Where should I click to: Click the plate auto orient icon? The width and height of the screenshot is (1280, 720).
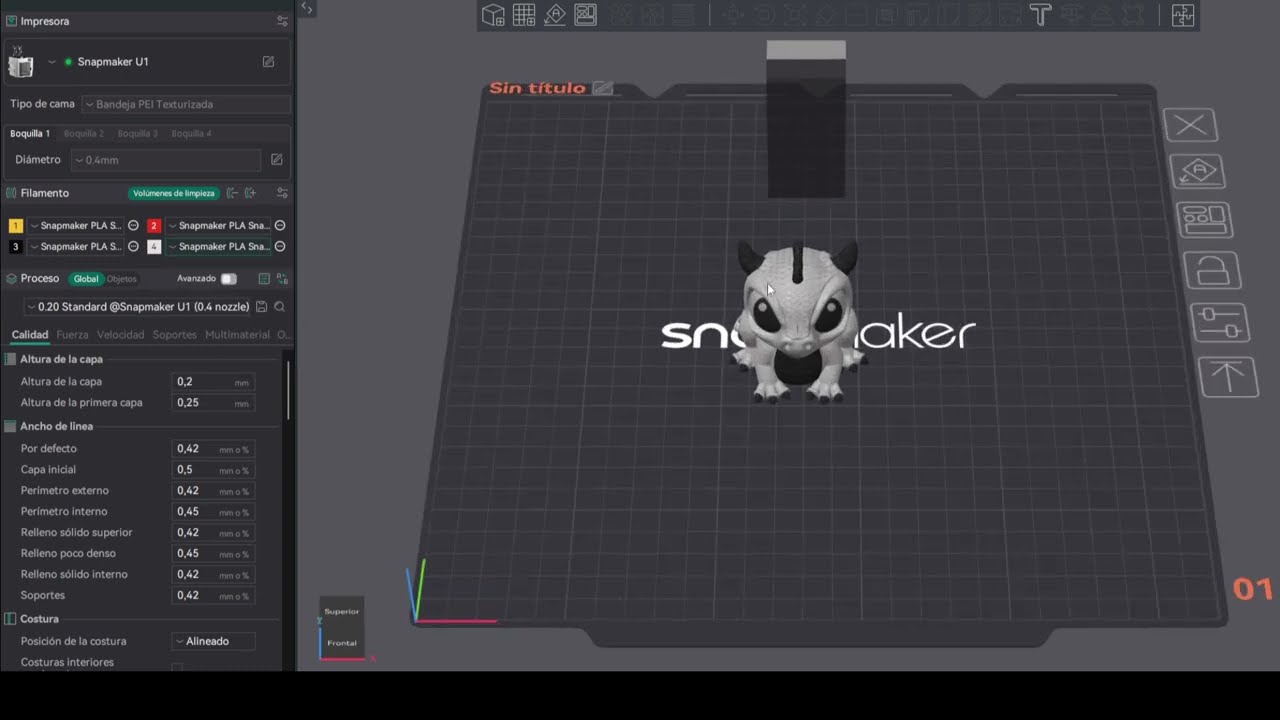1198,172
